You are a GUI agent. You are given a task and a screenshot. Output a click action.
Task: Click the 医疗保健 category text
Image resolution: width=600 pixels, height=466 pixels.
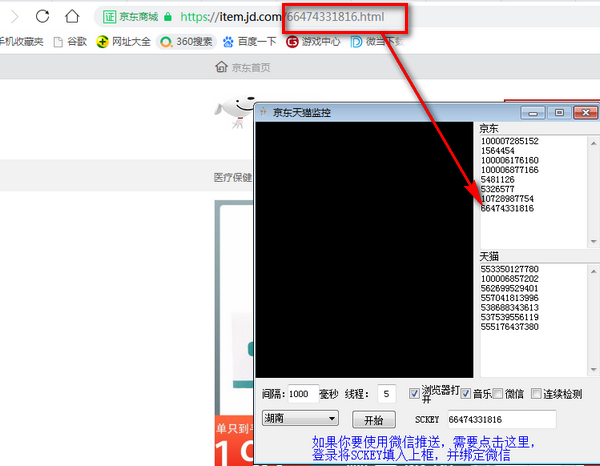[233, 177]
